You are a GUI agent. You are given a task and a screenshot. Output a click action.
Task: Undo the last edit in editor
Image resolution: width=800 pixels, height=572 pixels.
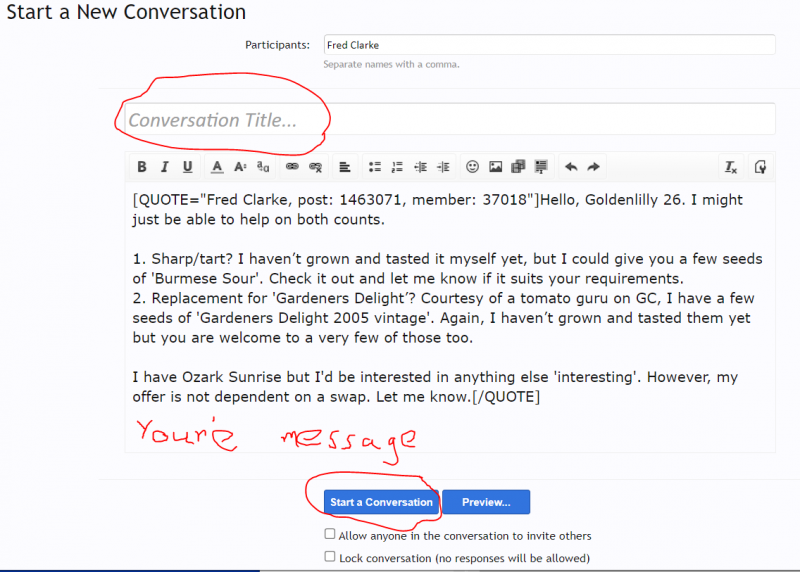click(x=571, y=167)
